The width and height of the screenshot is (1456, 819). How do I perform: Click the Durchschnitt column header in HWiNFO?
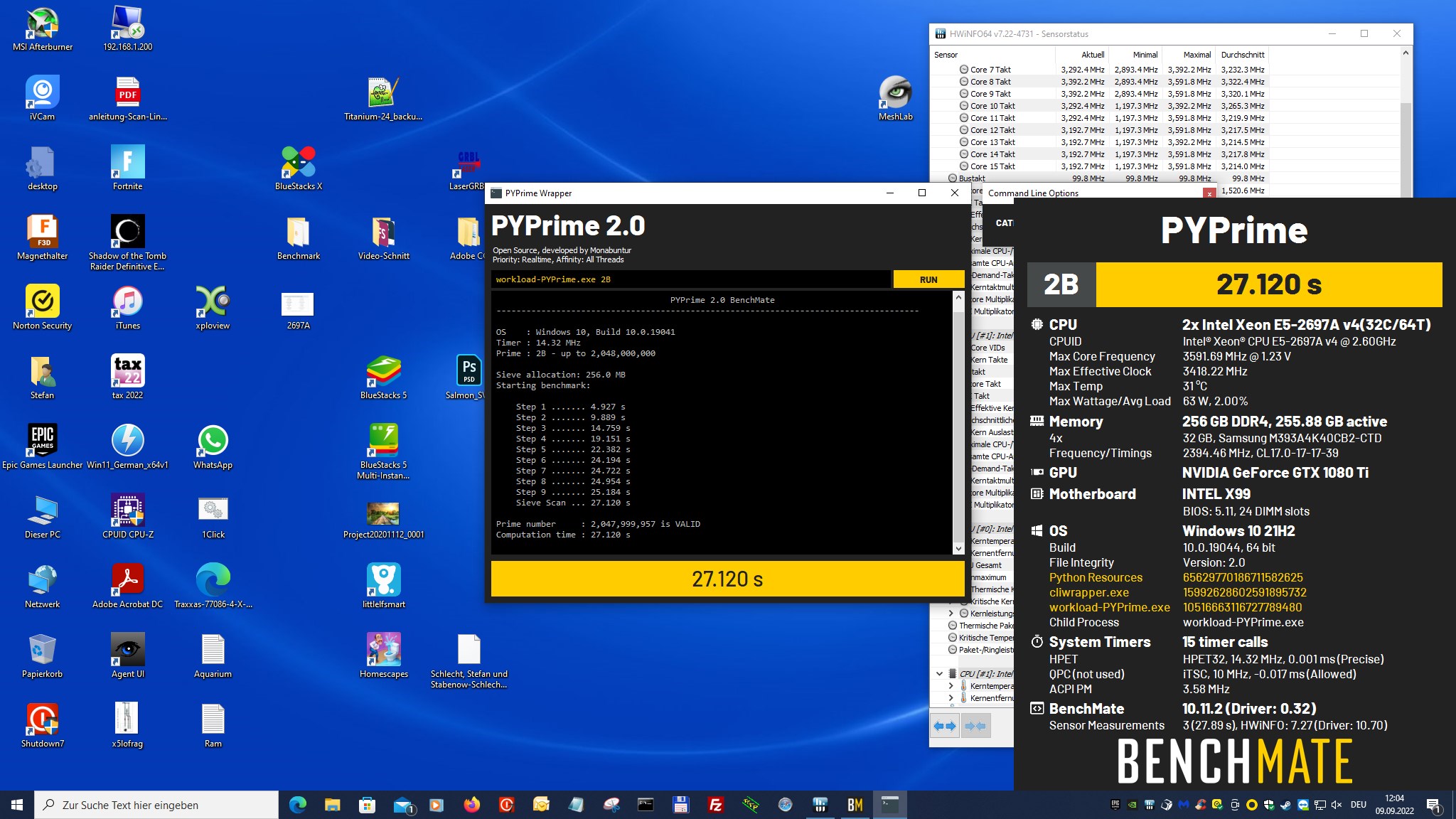(1242, 55)
